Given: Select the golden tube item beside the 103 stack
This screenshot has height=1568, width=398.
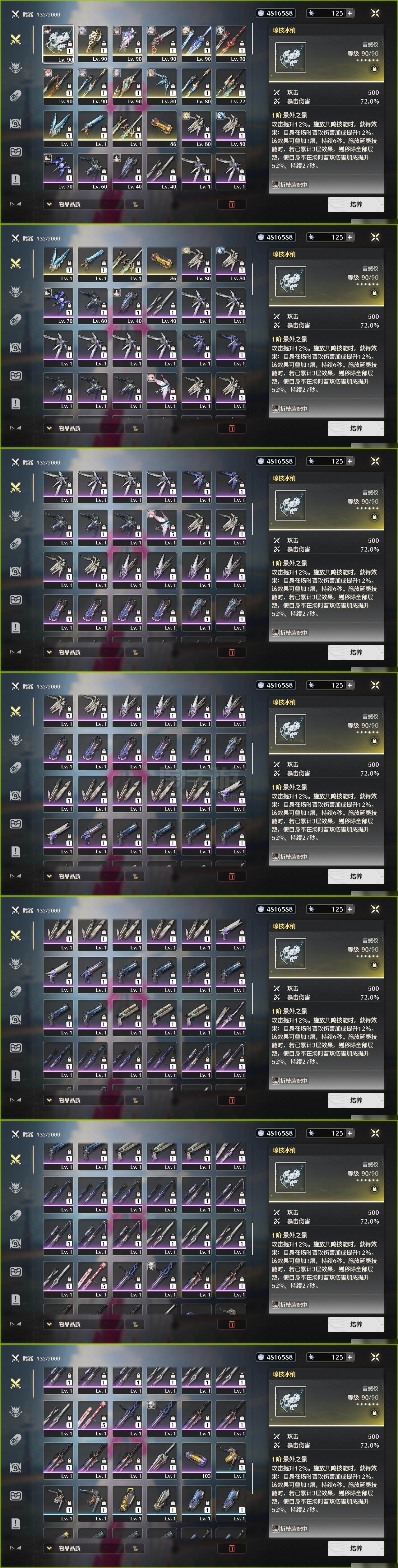Looking at the screenshot, I should coord(231,1461).
